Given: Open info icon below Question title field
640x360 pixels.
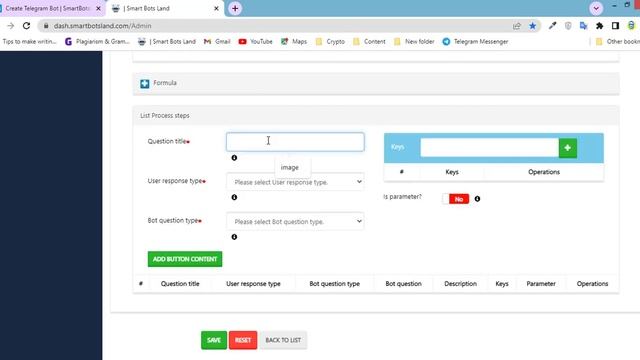Looking at the screenshot, I should pyautogui.click(x=234, y=158).
